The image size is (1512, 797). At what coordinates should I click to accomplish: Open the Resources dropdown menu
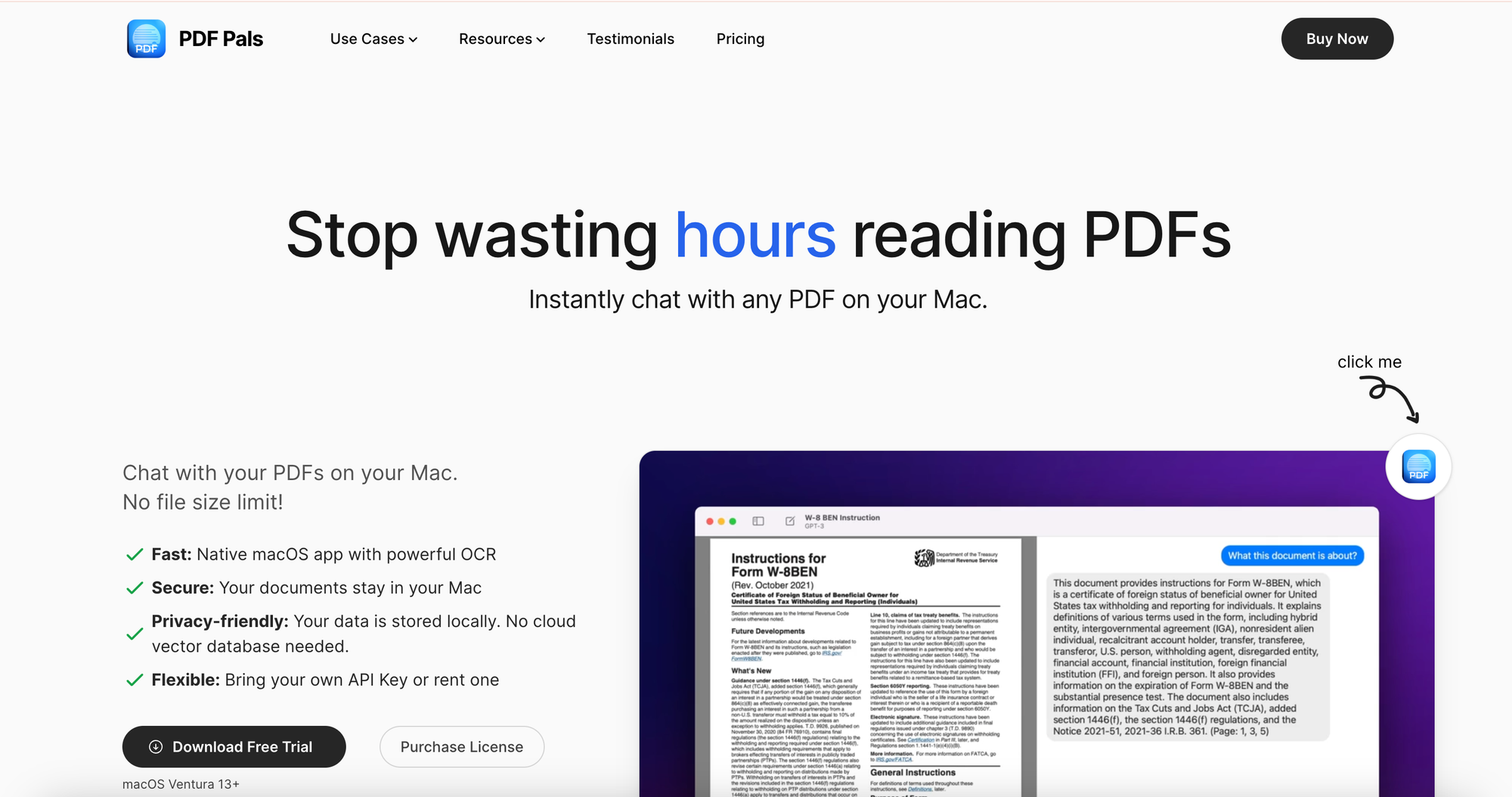click(x=501, y=39)
